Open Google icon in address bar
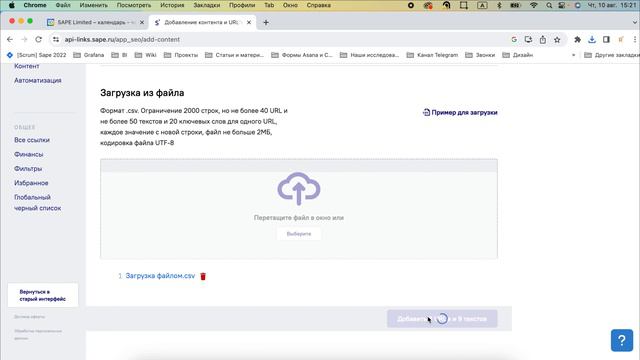 tap(514, 40)
